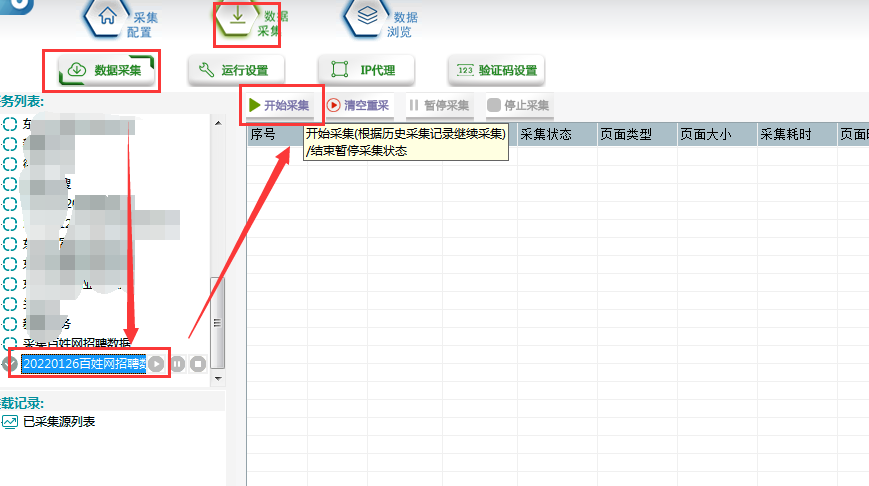Select the 采集百姓网招聘数据 task

[x=76, y=343]
